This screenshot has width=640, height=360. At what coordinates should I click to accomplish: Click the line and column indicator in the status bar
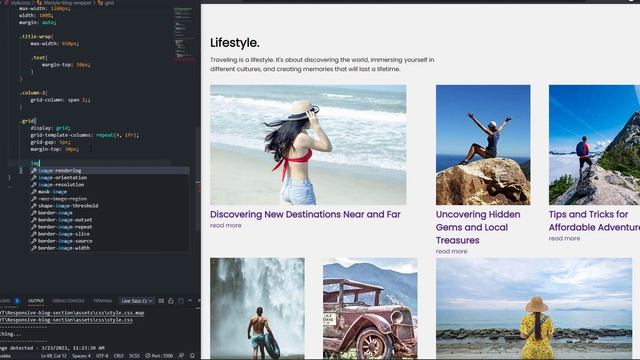point(53,356)
